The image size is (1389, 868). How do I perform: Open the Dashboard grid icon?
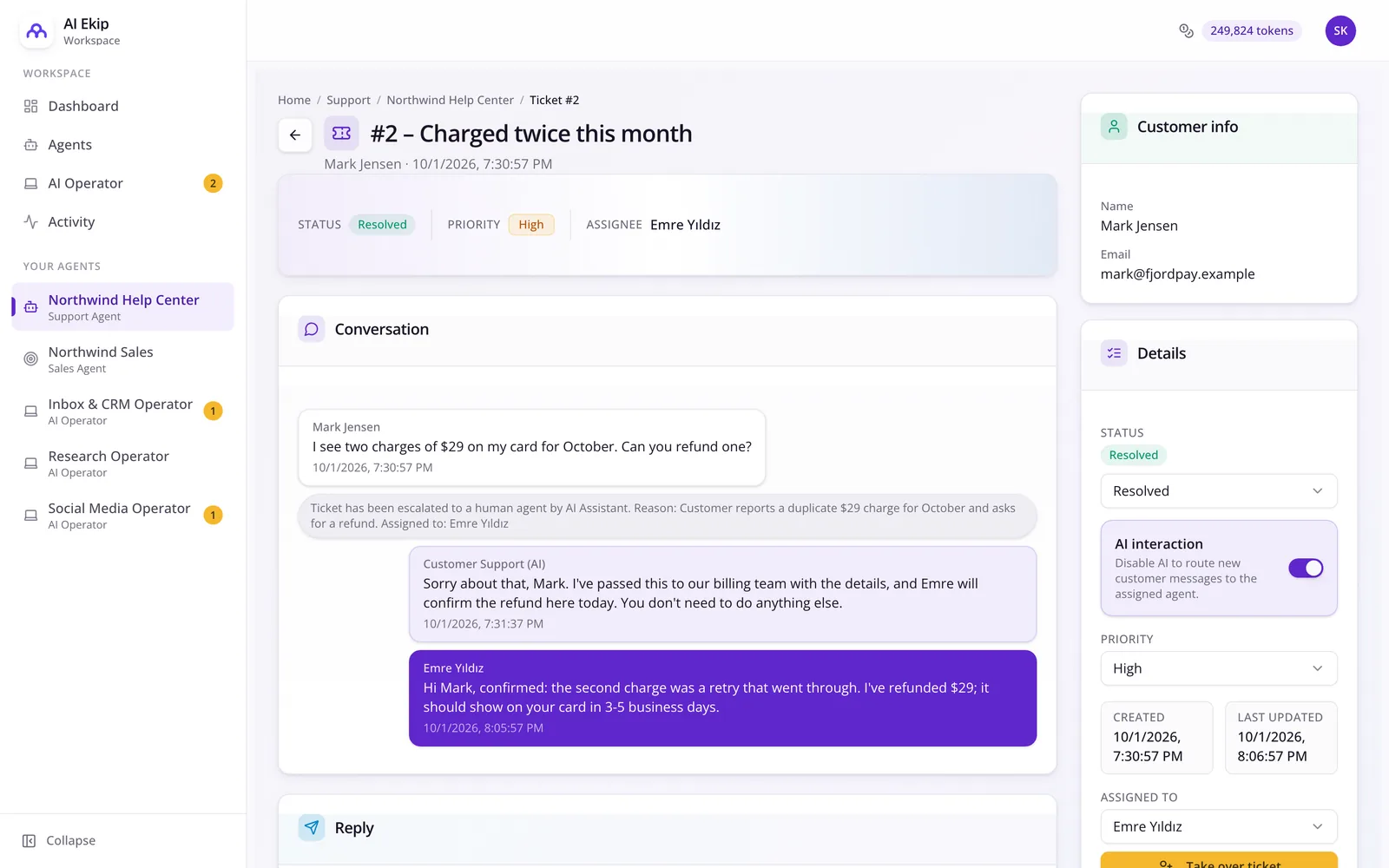pos(31,106)
